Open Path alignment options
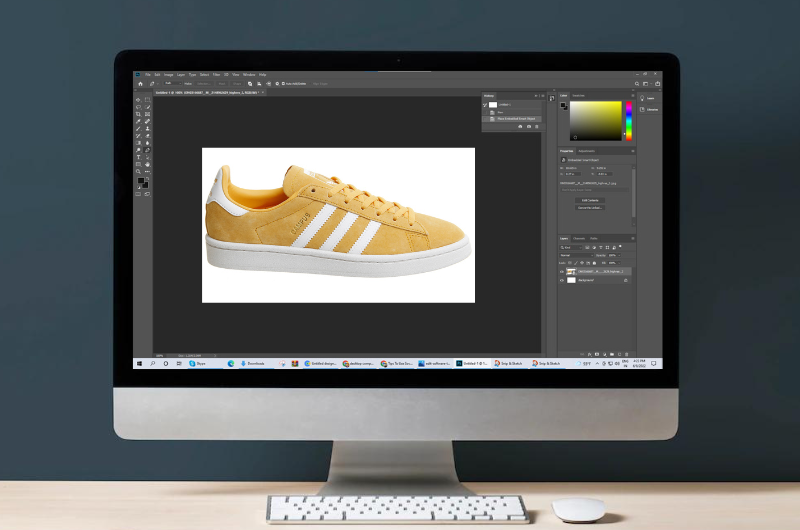The image size is (800, 530). tap(259, 84)
